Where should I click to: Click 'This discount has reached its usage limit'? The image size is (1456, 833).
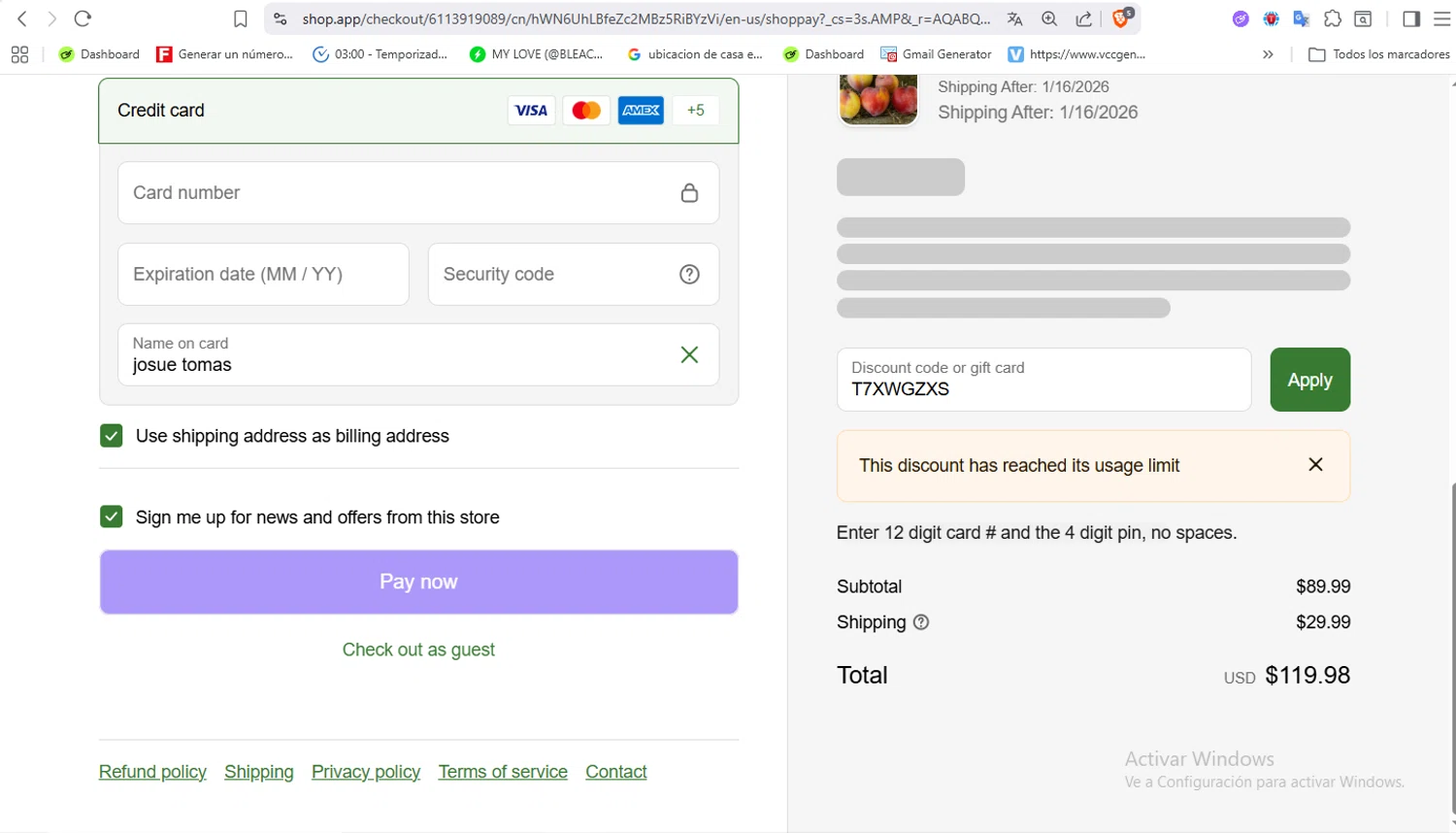(x=1019, y=466)
